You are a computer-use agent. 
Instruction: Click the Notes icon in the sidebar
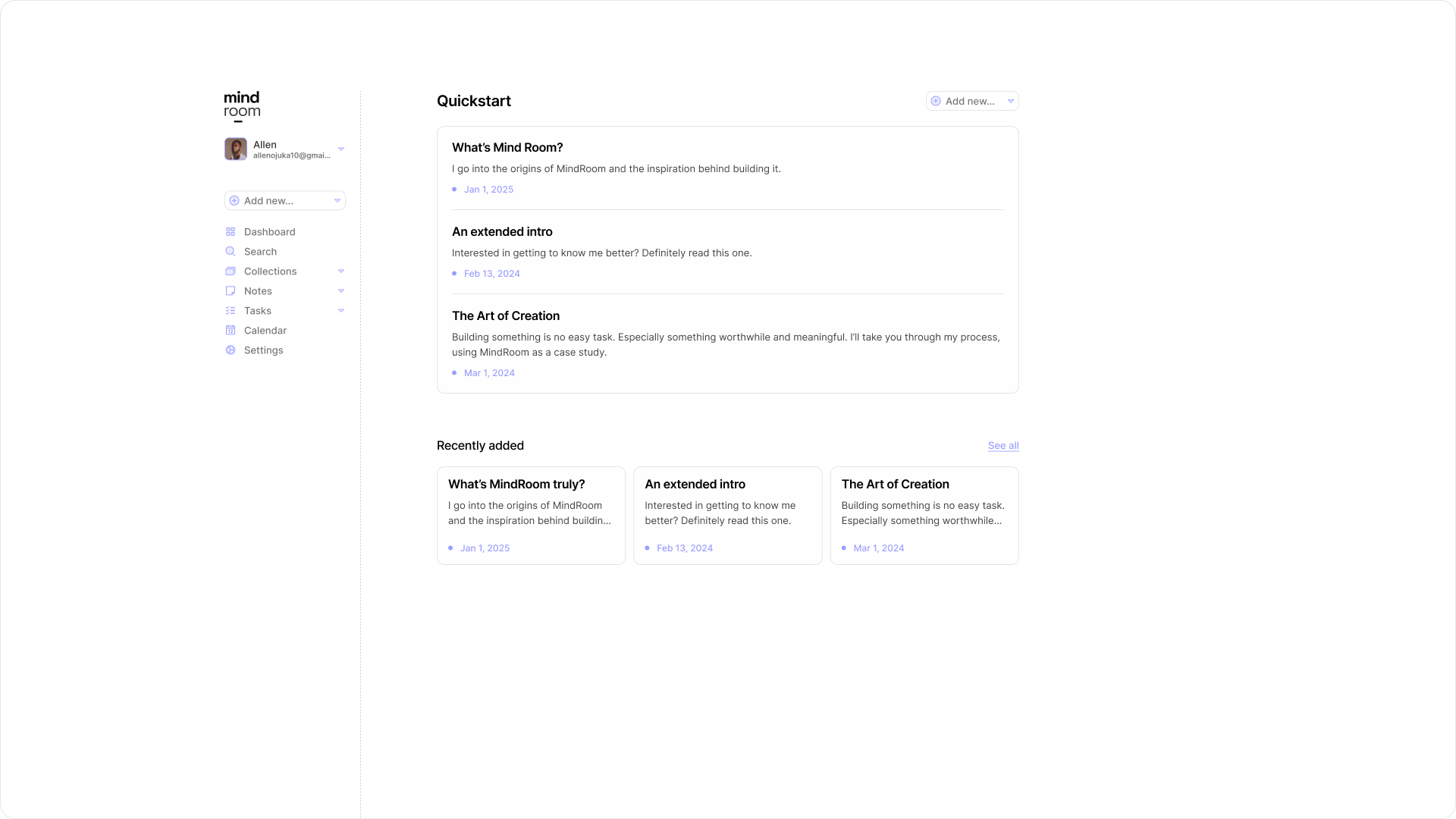click(x=231, y=290)
